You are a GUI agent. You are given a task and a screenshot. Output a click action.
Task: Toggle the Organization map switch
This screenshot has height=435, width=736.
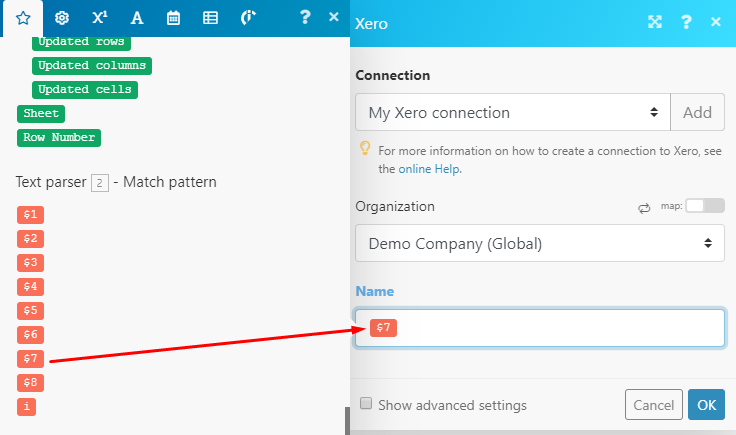(x=705, y=206)
